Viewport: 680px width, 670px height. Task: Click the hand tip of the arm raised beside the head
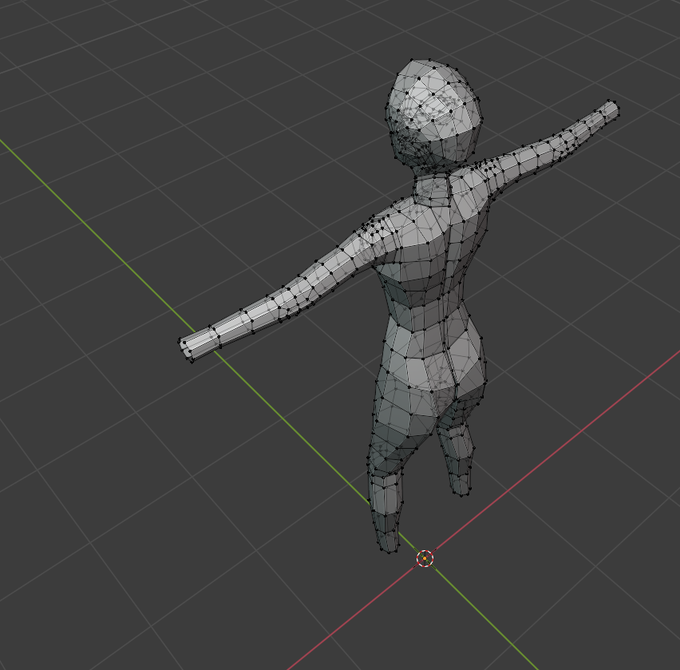click(611, 109)
